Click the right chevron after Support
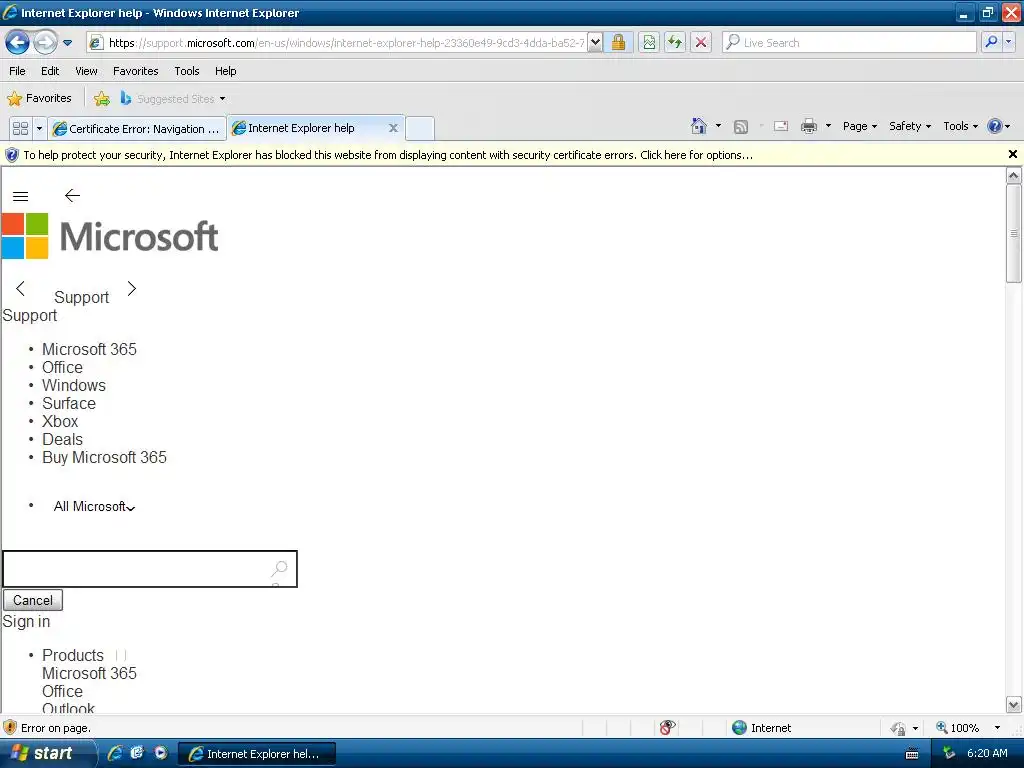This screenshot has height=768, width=1024. (x=131, y=288)
